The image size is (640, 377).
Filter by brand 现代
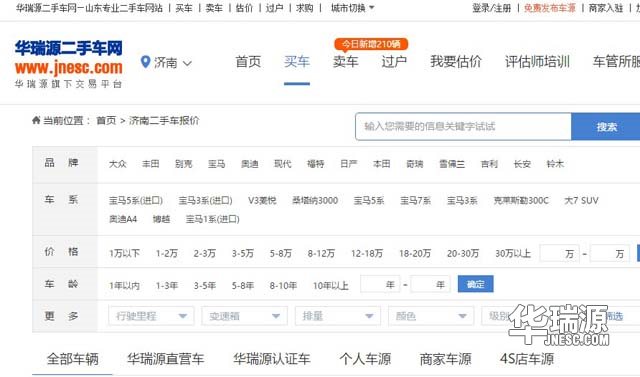click(x=283, y=164)
